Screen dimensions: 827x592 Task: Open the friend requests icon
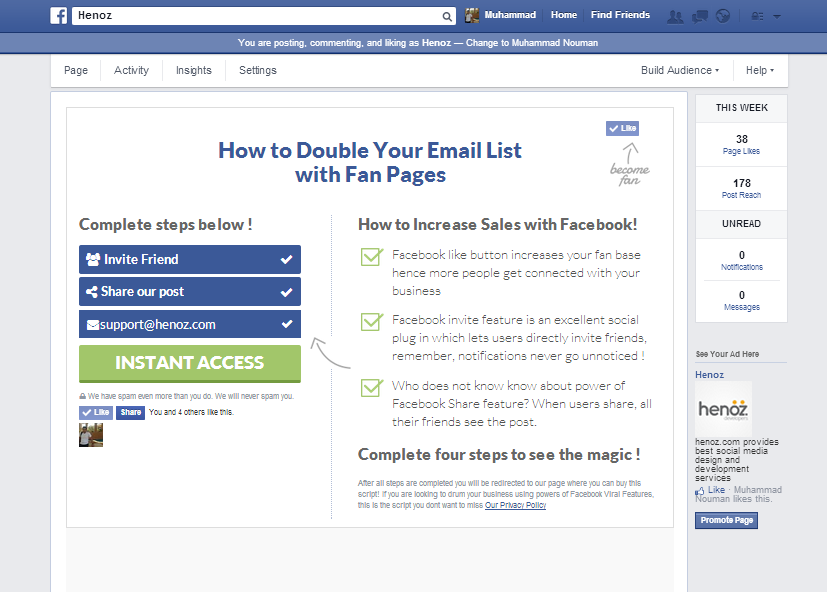[x=675, y=16]
